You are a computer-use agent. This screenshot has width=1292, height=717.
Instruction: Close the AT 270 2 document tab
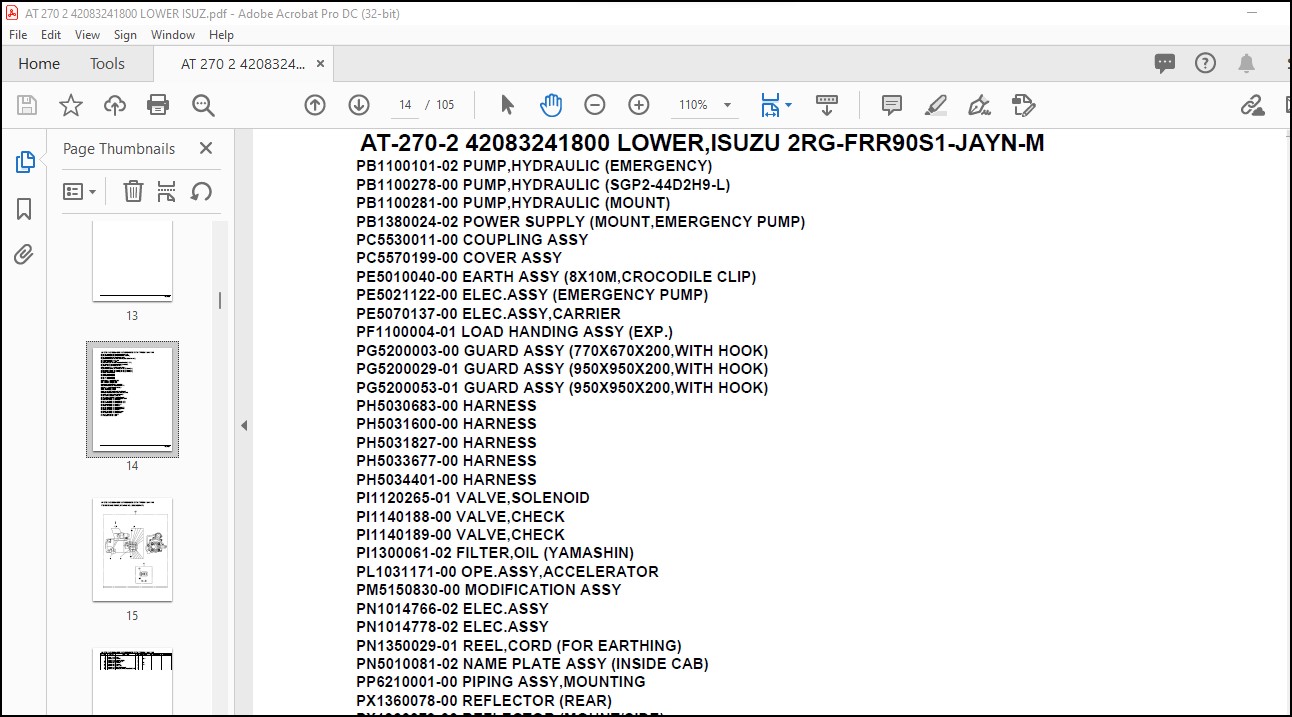click(x=320, y=63)
